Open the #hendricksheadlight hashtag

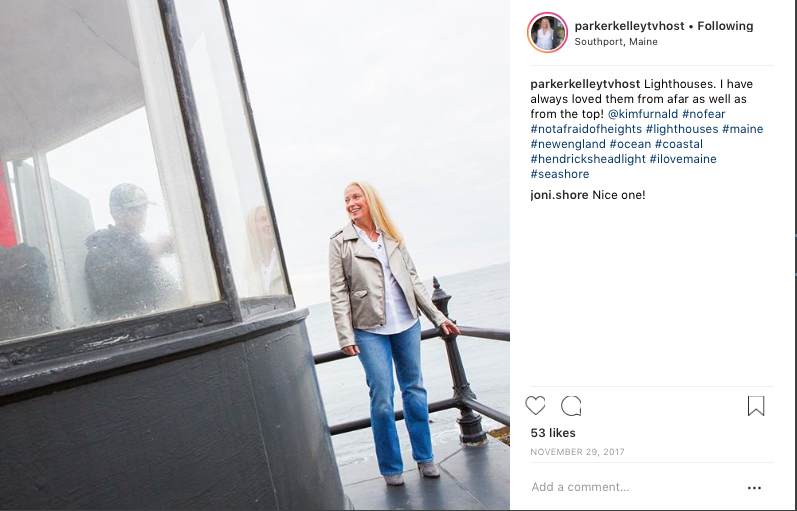(588, 159)
